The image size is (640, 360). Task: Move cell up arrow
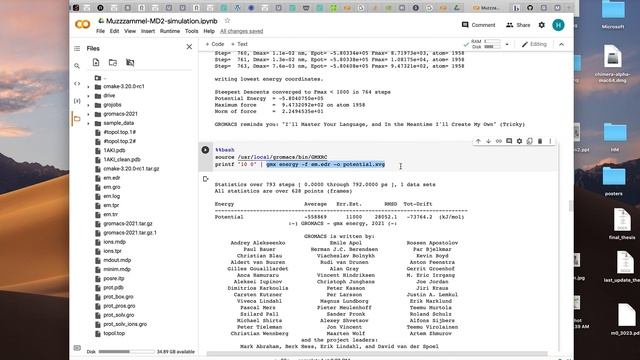478,141
